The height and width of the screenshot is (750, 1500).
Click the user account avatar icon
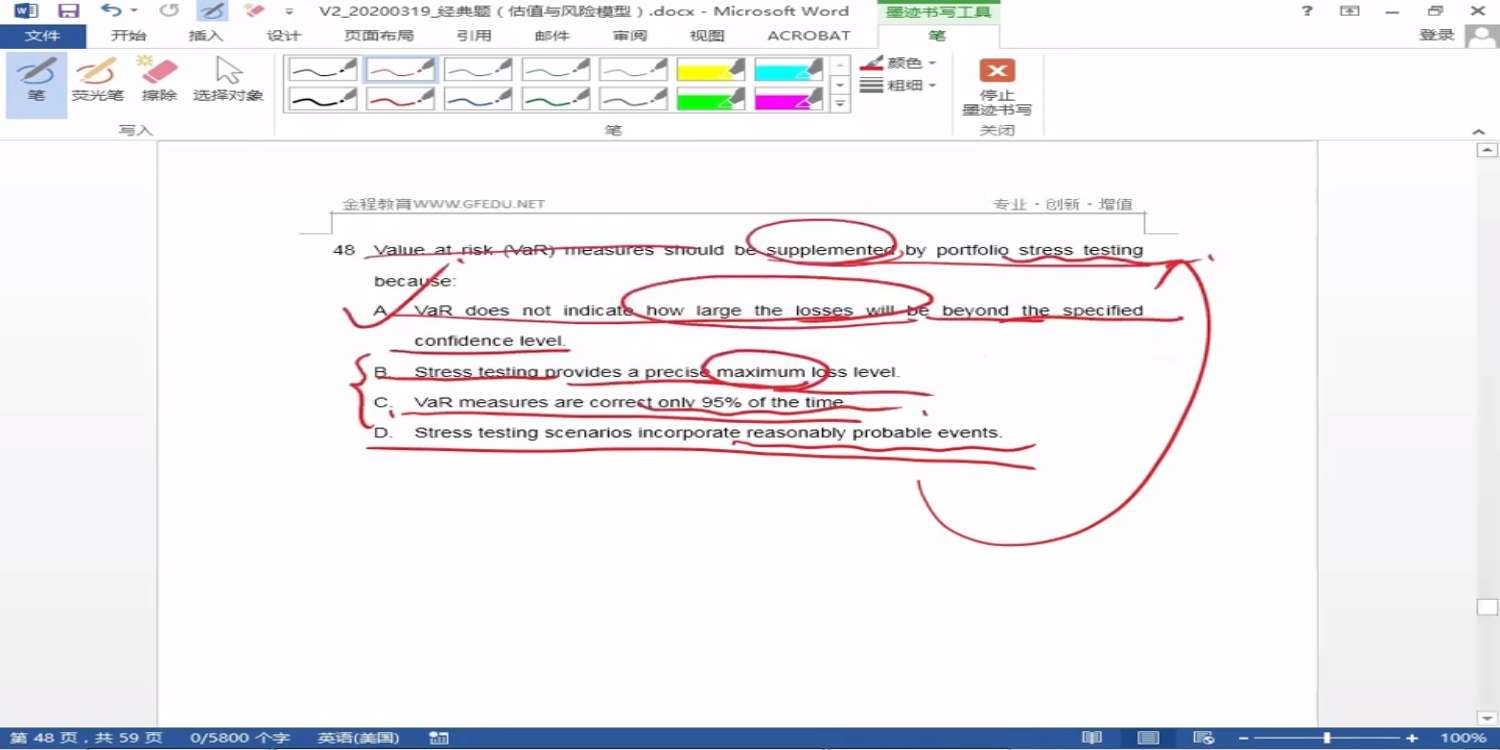click(x=1480, y=36)
